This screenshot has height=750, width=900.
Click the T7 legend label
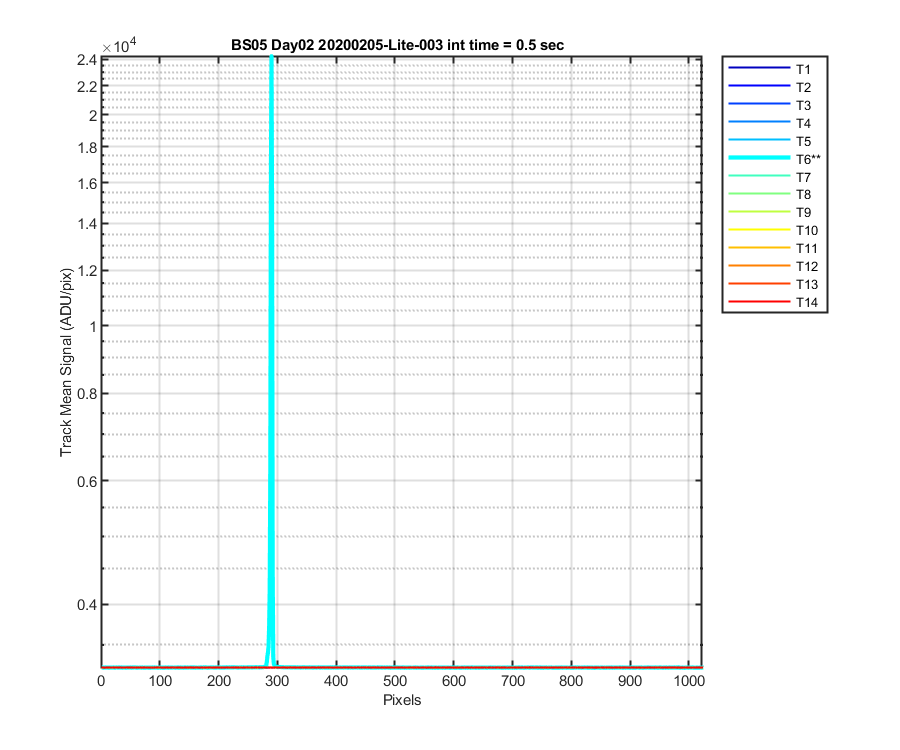(803, 177)
